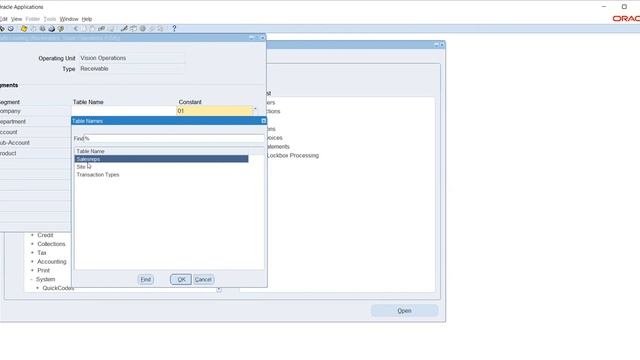Expand the Accounting node plus sign
The width and height of the screenshot is (640, 360).
coord(32,262)
